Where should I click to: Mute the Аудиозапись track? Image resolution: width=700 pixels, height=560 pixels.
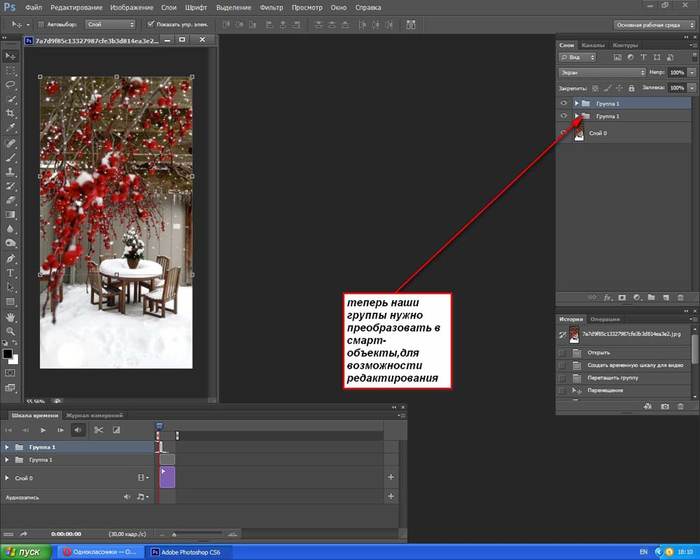127,497
